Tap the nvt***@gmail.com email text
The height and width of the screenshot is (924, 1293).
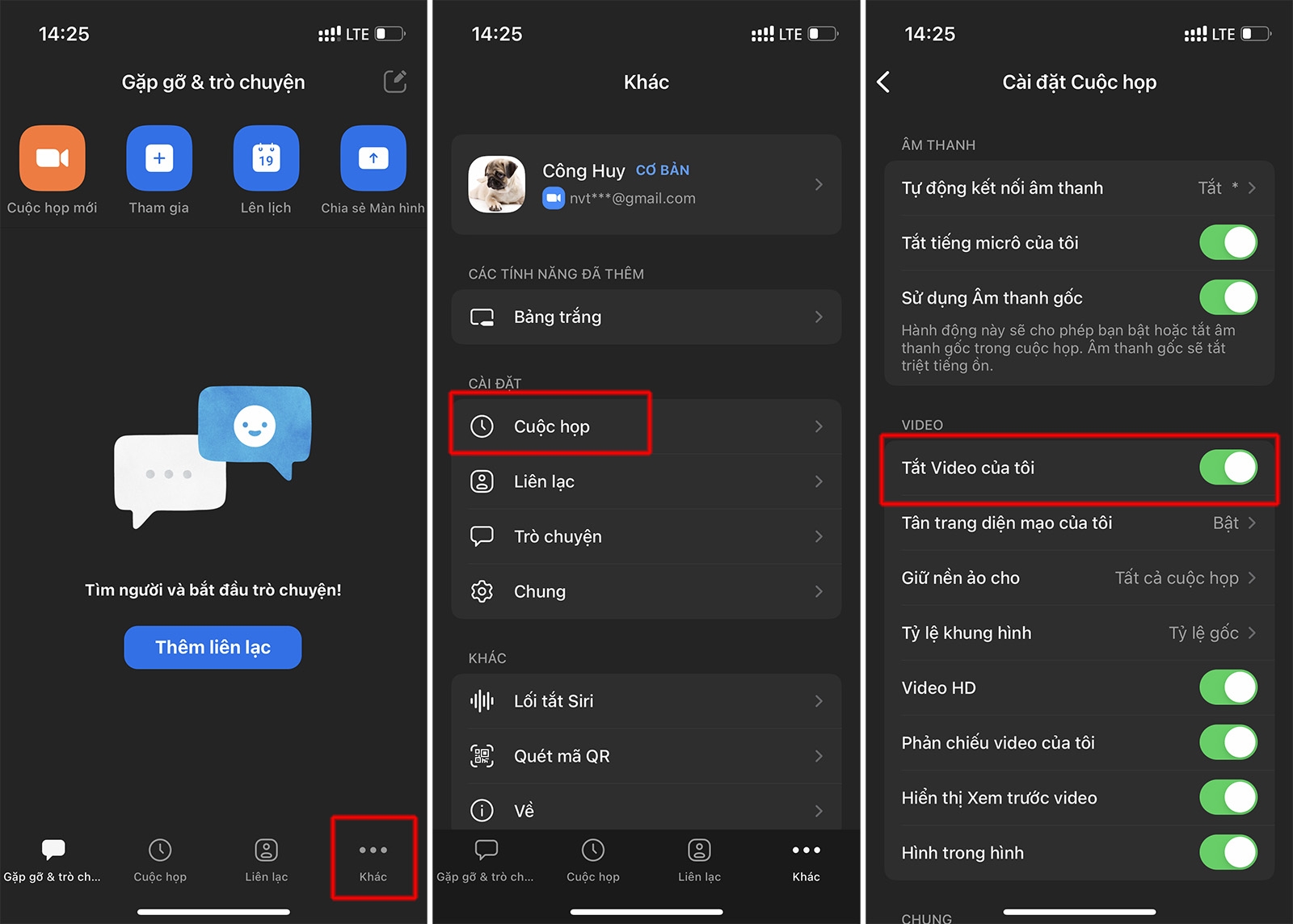tap(632, 198)
